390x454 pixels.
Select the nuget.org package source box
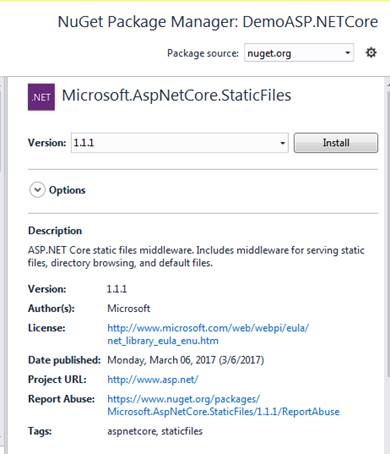coord(299,53)
